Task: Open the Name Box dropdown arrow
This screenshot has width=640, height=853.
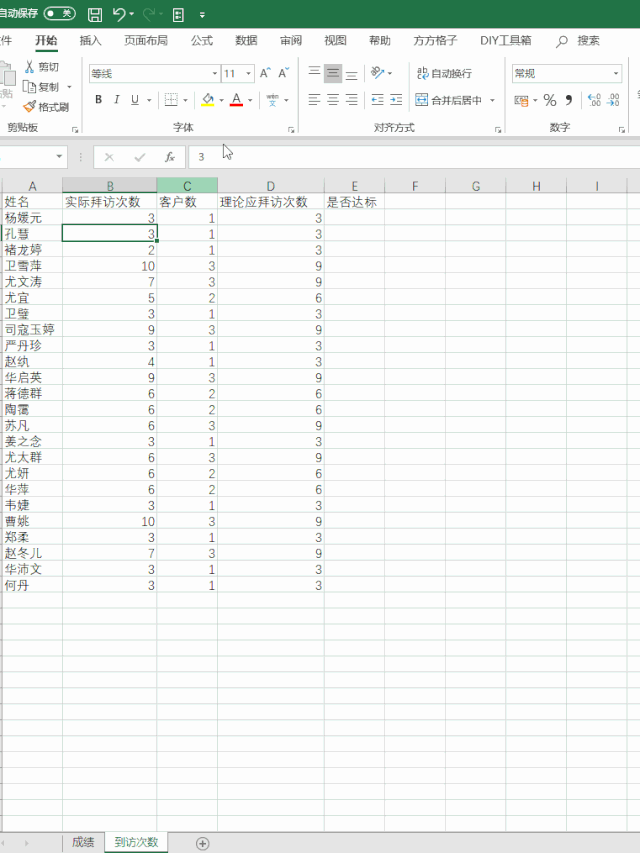Action: 59,157
